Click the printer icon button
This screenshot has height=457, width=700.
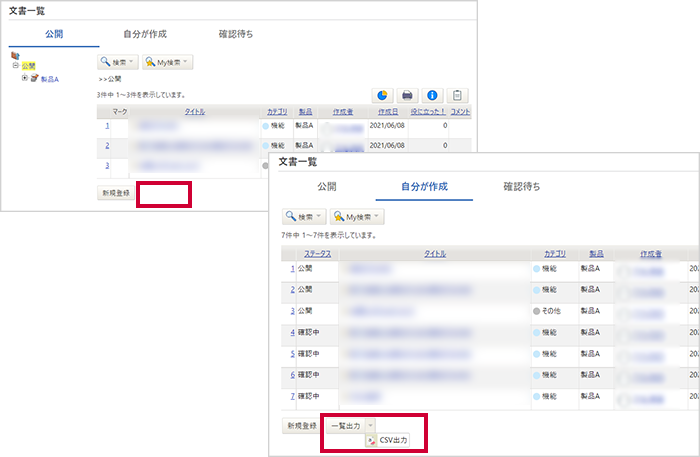pyautogui.click(x=407, y=95)
